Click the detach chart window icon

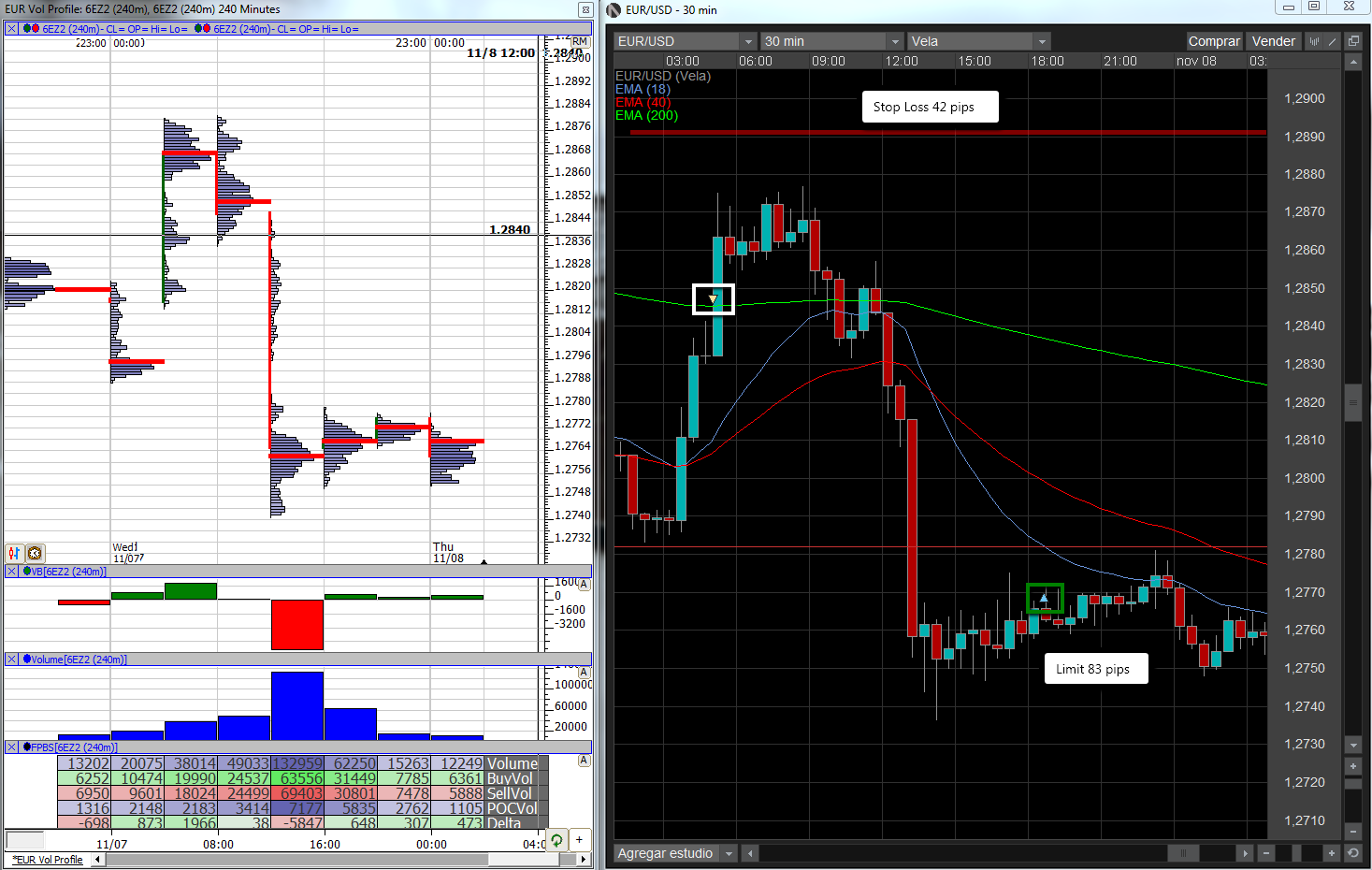tap(1353, 41)
